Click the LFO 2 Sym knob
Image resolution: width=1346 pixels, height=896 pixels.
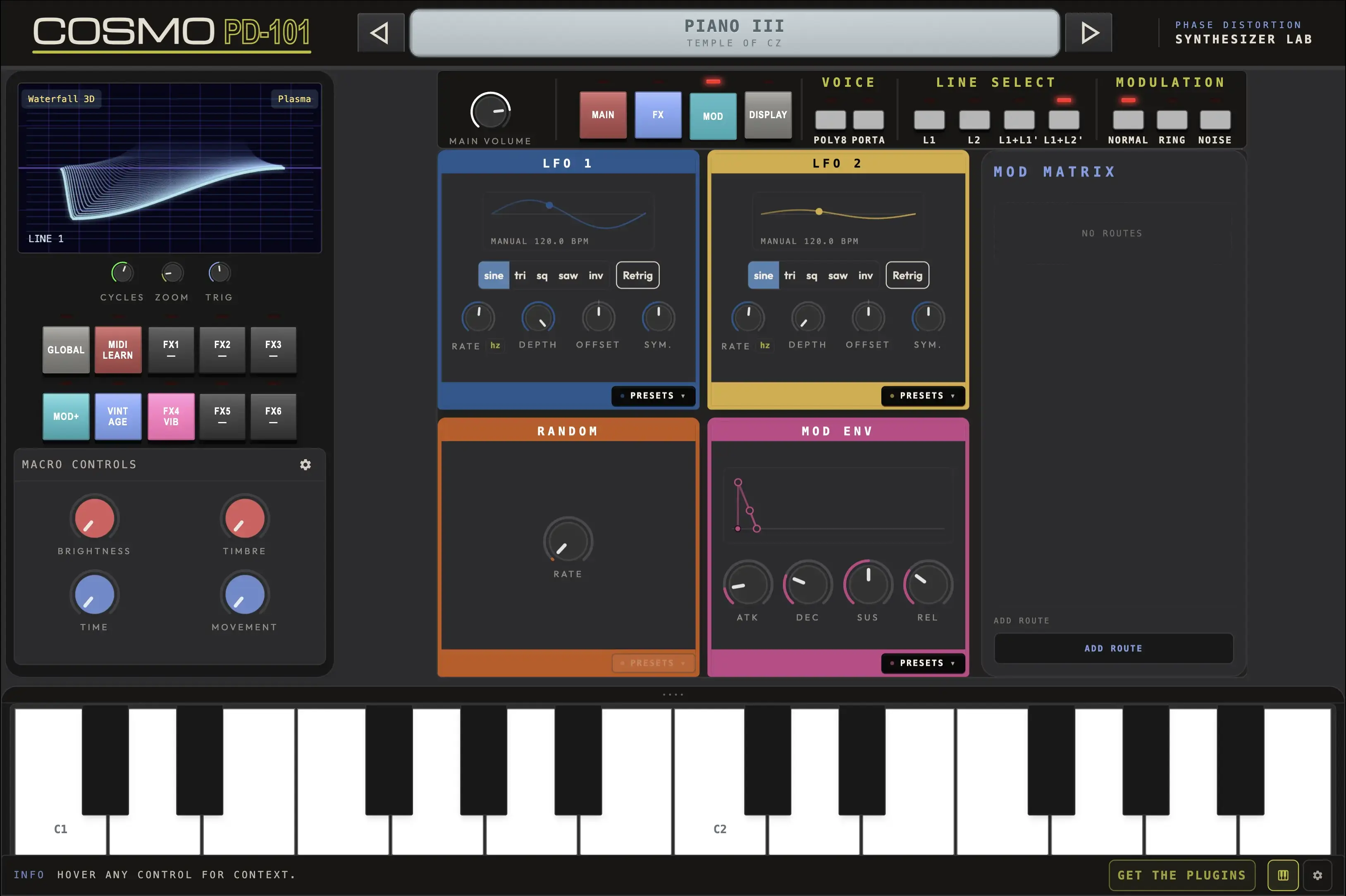click(928, 317)
